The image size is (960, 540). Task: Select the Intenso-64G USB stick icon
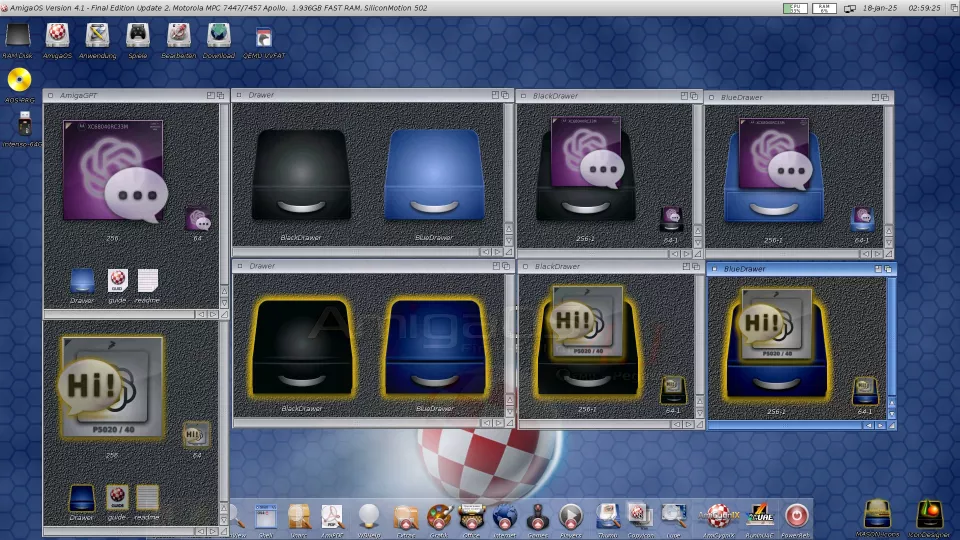point(23,124)
